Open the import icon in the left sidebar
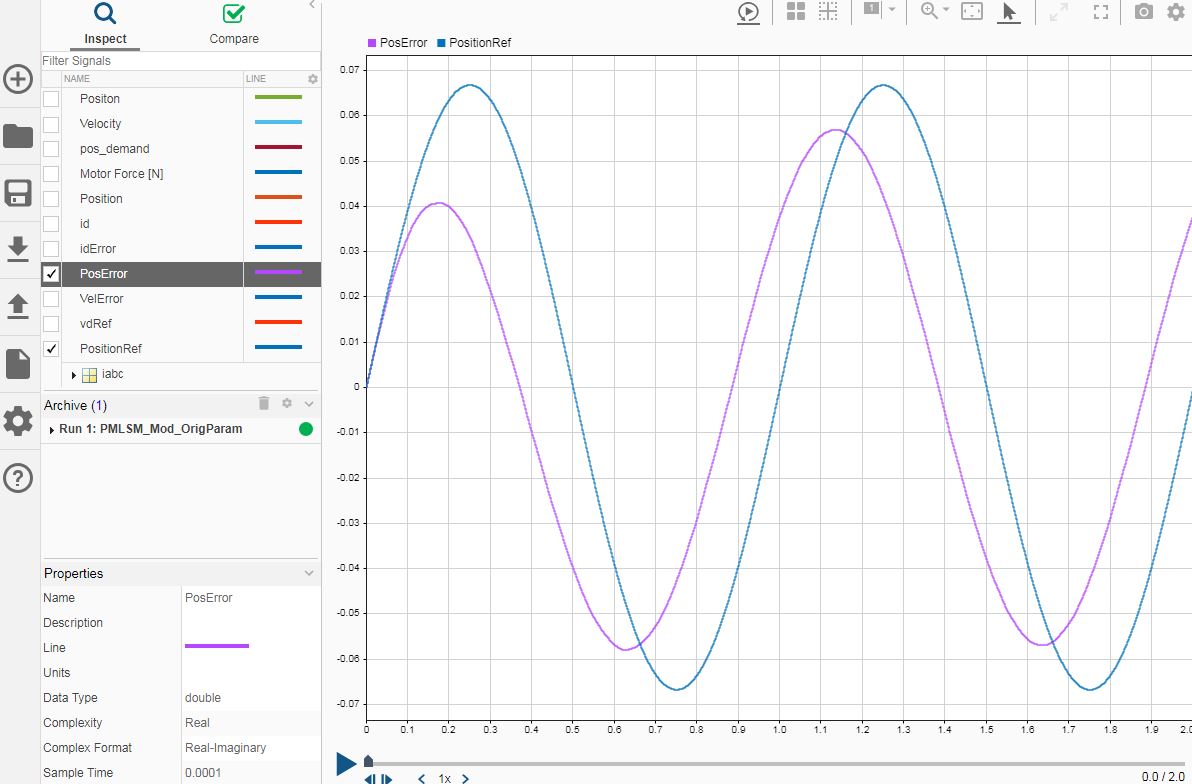This screenshot has height=784, width=1192. 18,250
